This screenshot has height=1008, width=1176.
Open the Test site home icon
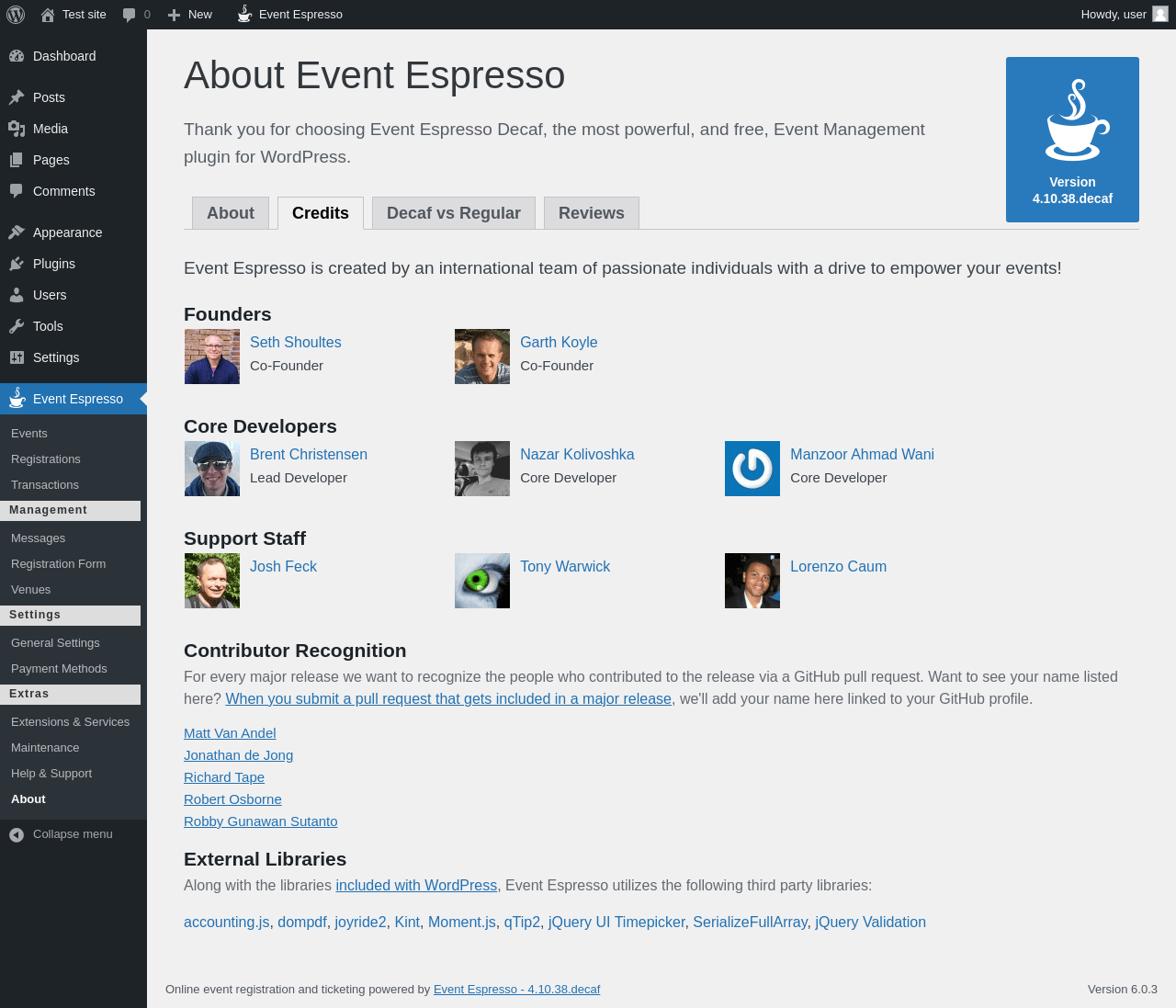[x=48, y=15]
